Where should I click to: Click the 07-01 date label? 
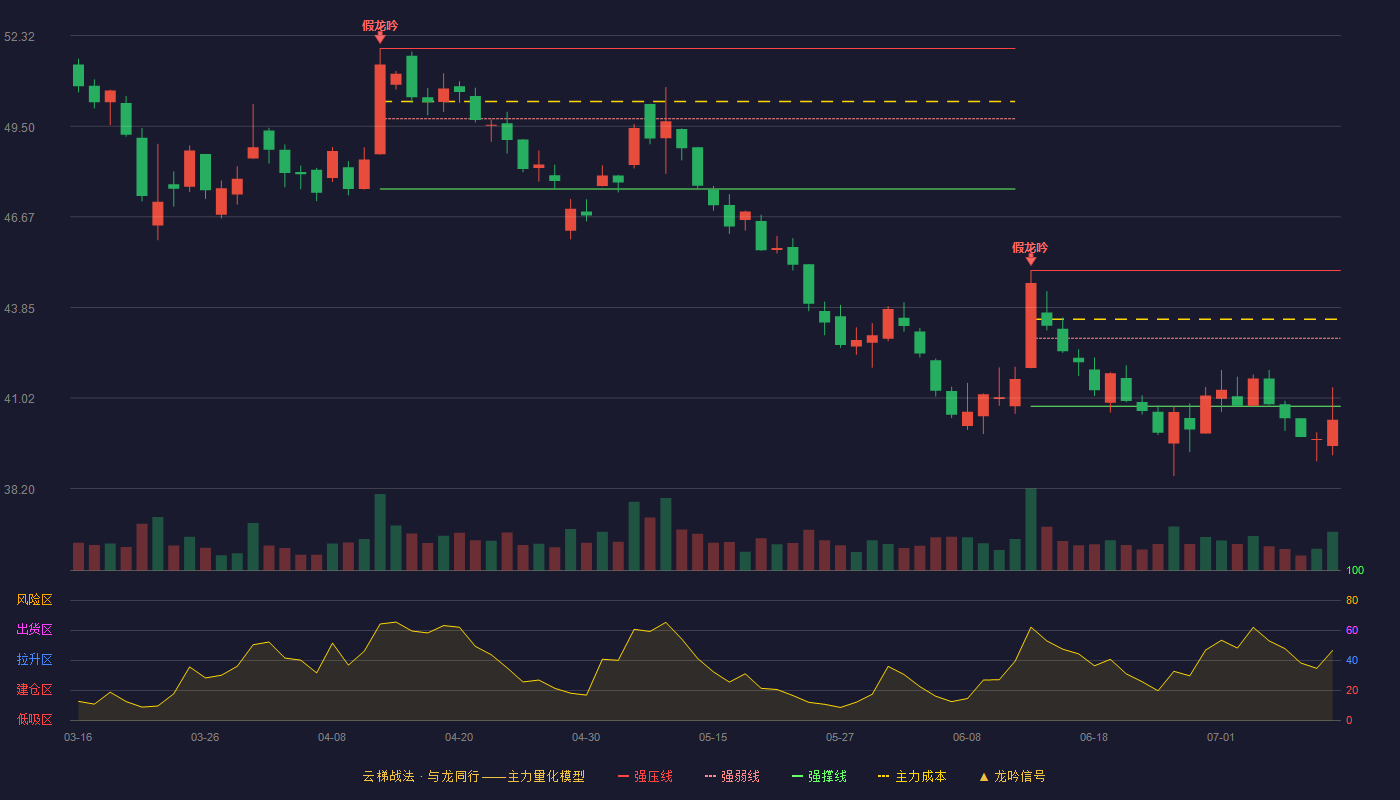tap(1221, 737)
